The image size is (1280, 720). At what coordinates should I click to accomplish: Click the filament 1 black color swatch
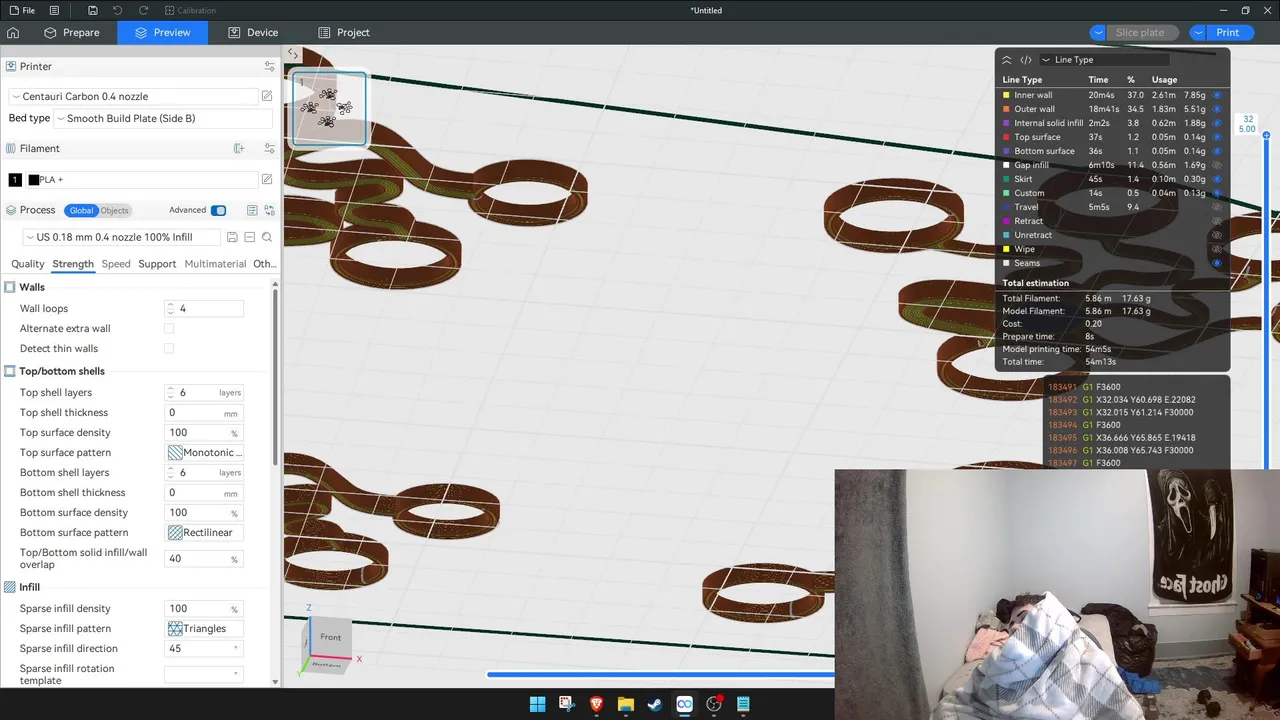pos(15,180)
